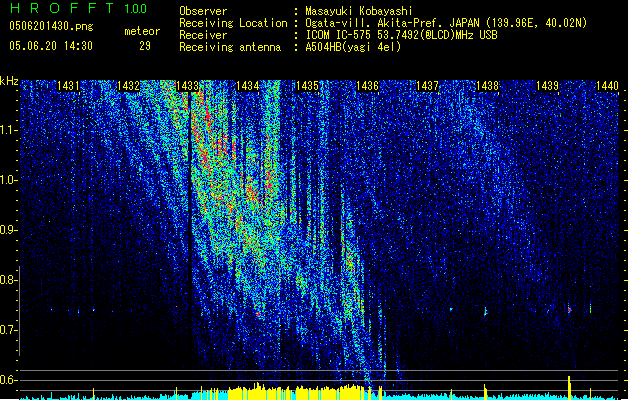Click the HROFFT 1.0.0 title text
The width and height of the screenshot is (629, 400).
click(78, 8)
